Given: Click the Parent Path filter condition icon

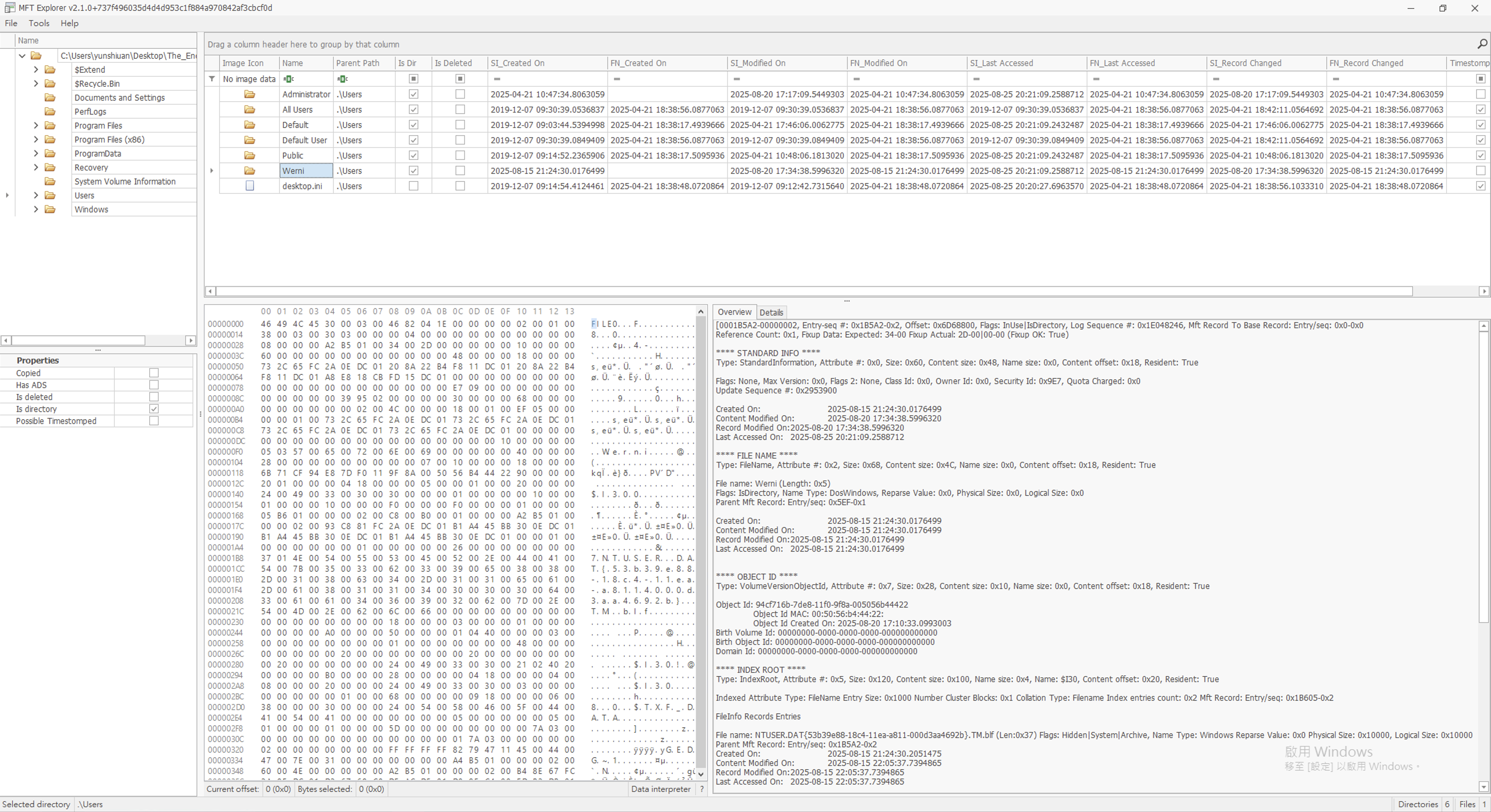Looking at the screenshot, I should coord(343,79).
